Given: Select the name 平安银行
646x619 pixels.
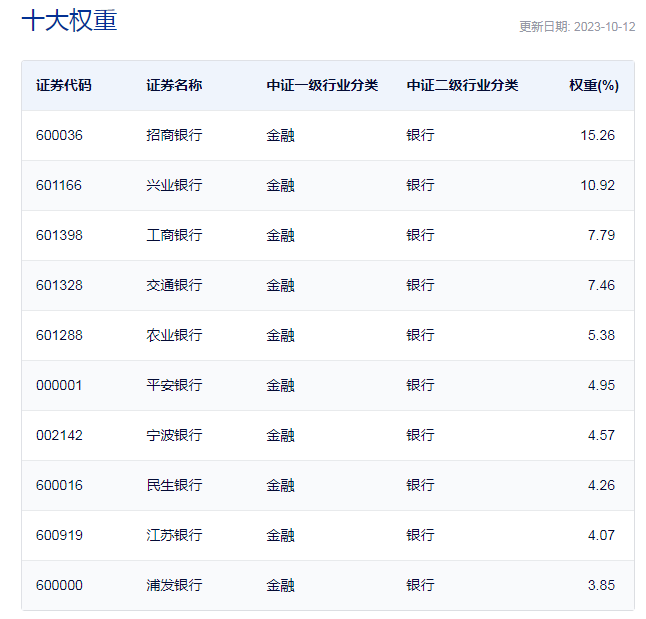Looking at the screenshot, I should click(174, 385).
